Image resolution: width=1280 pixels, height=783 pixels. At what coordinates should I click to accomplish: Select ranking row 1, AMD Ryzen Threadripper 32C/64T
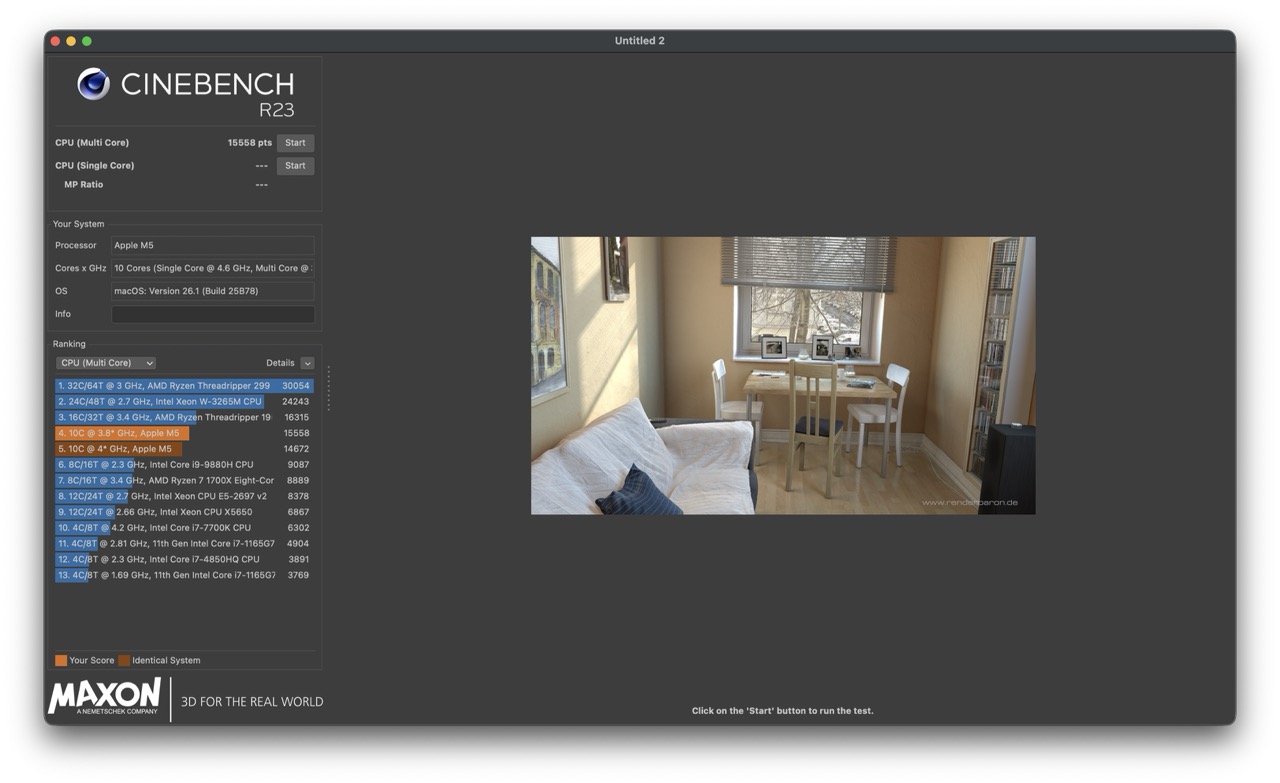click(184, 386)
